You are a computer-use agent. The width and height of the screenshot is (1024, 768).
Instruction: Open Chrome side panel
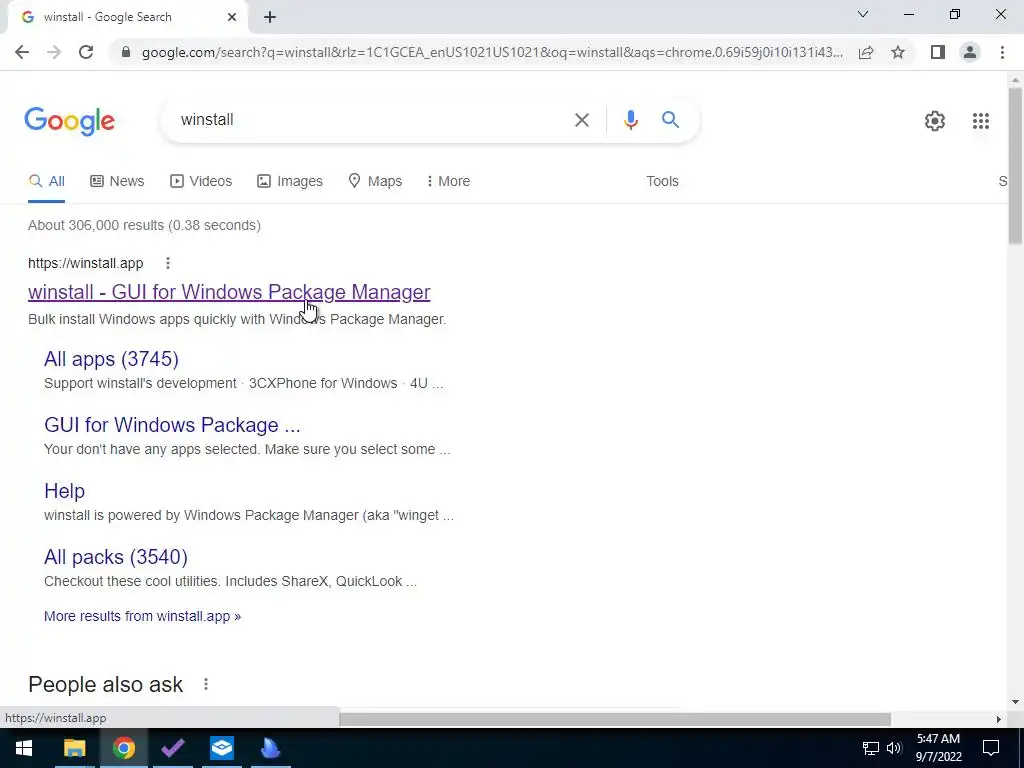pyautogui.click(x=938, y=52)
